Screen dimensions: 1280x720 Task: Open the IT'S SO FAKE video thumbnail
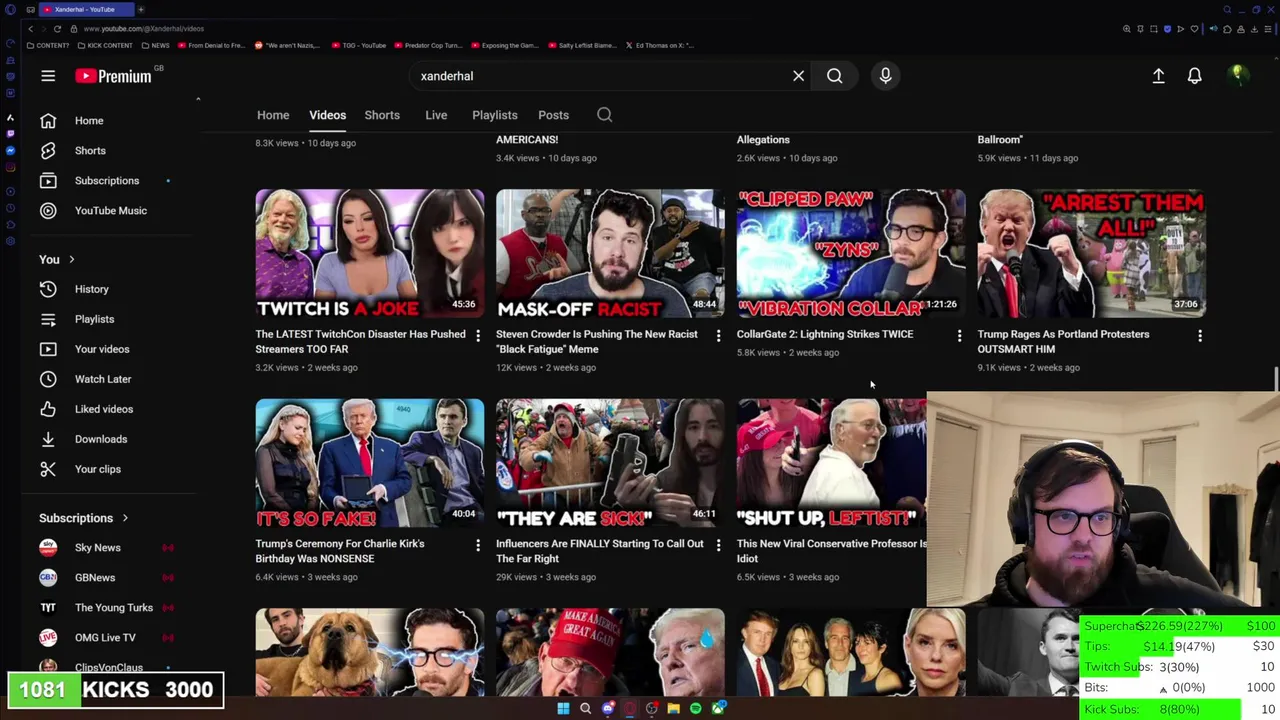(369, 463)
